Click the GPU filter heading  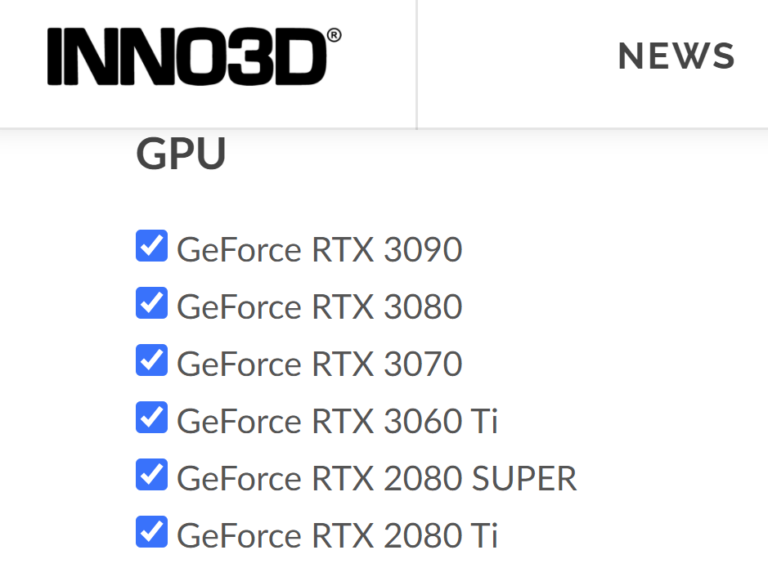181,155
